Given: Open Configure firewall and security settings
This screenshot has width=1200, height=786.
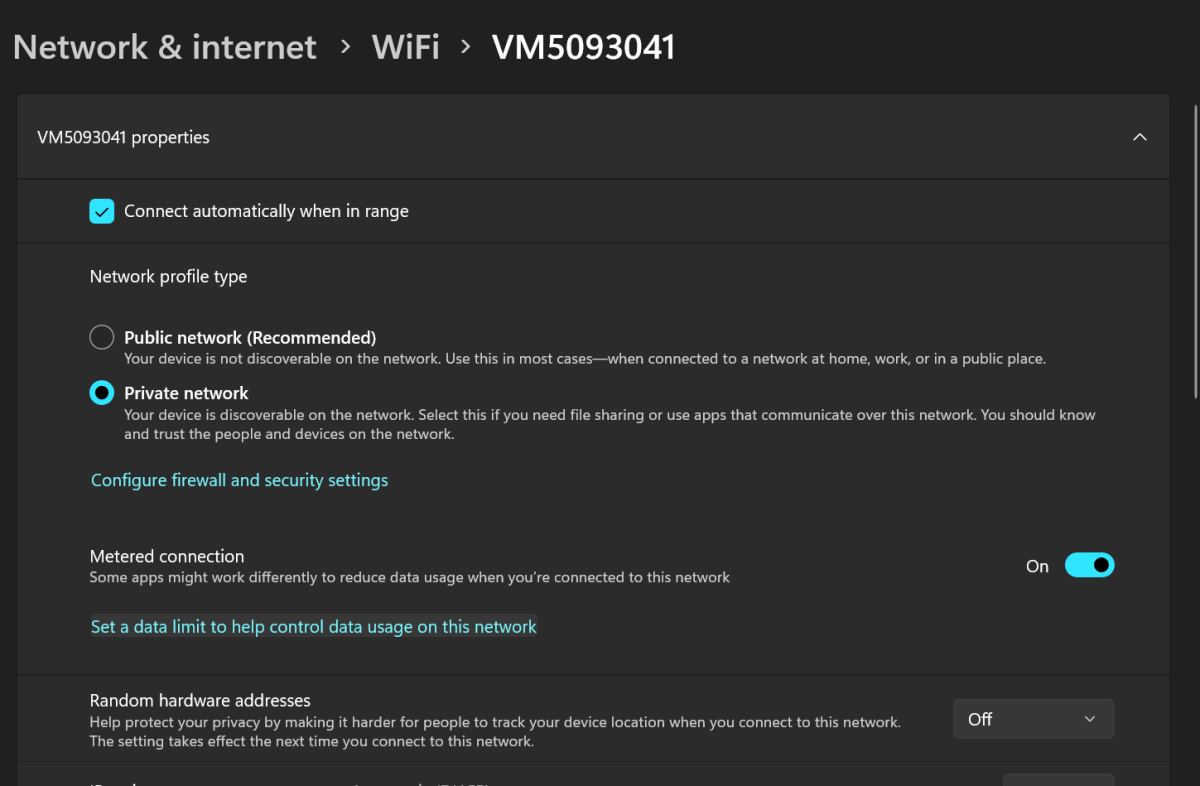Looking at the screenshot, I should pyautogui.click(x=239, y=480).
